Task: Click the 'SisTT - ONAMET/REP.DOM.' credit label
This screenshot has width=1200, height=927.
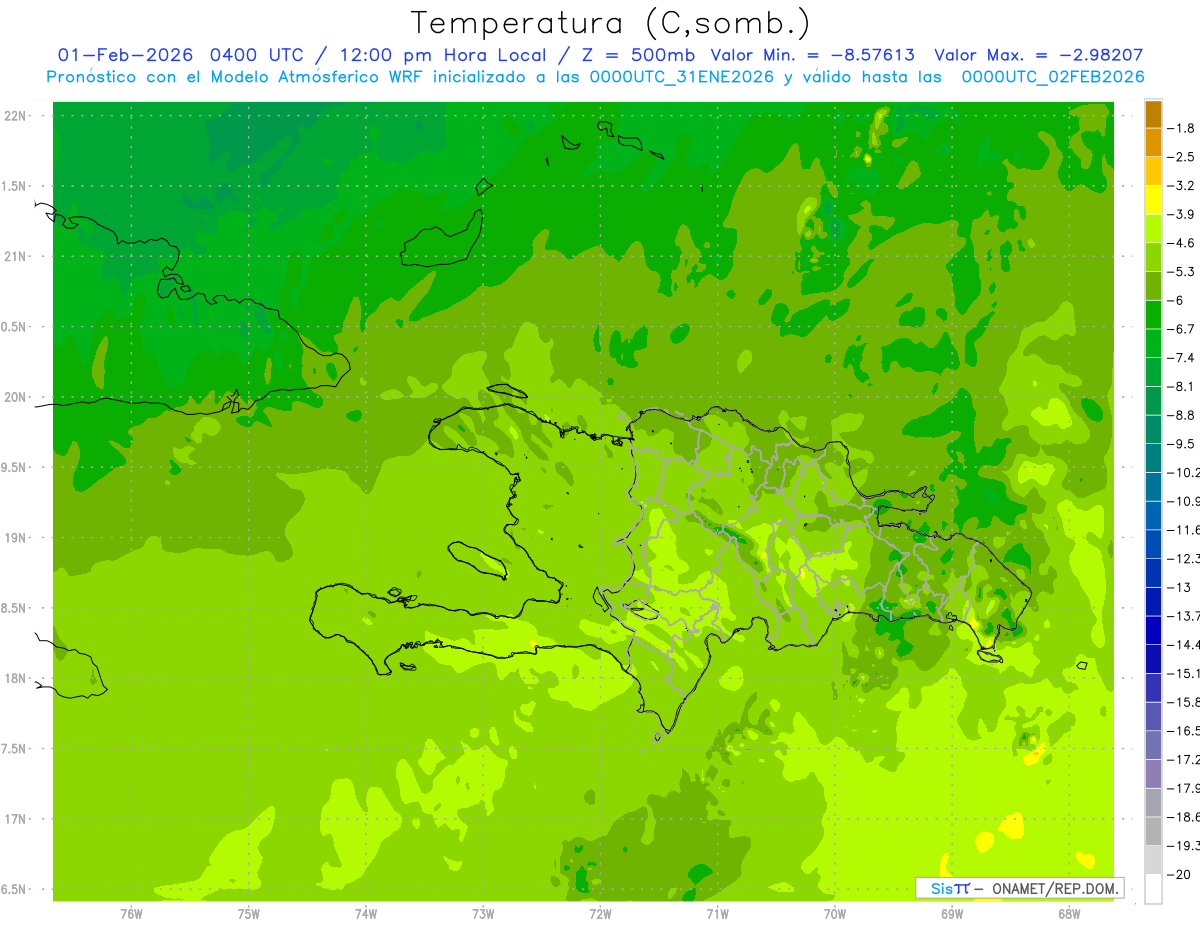Action: pos(1020,888)
